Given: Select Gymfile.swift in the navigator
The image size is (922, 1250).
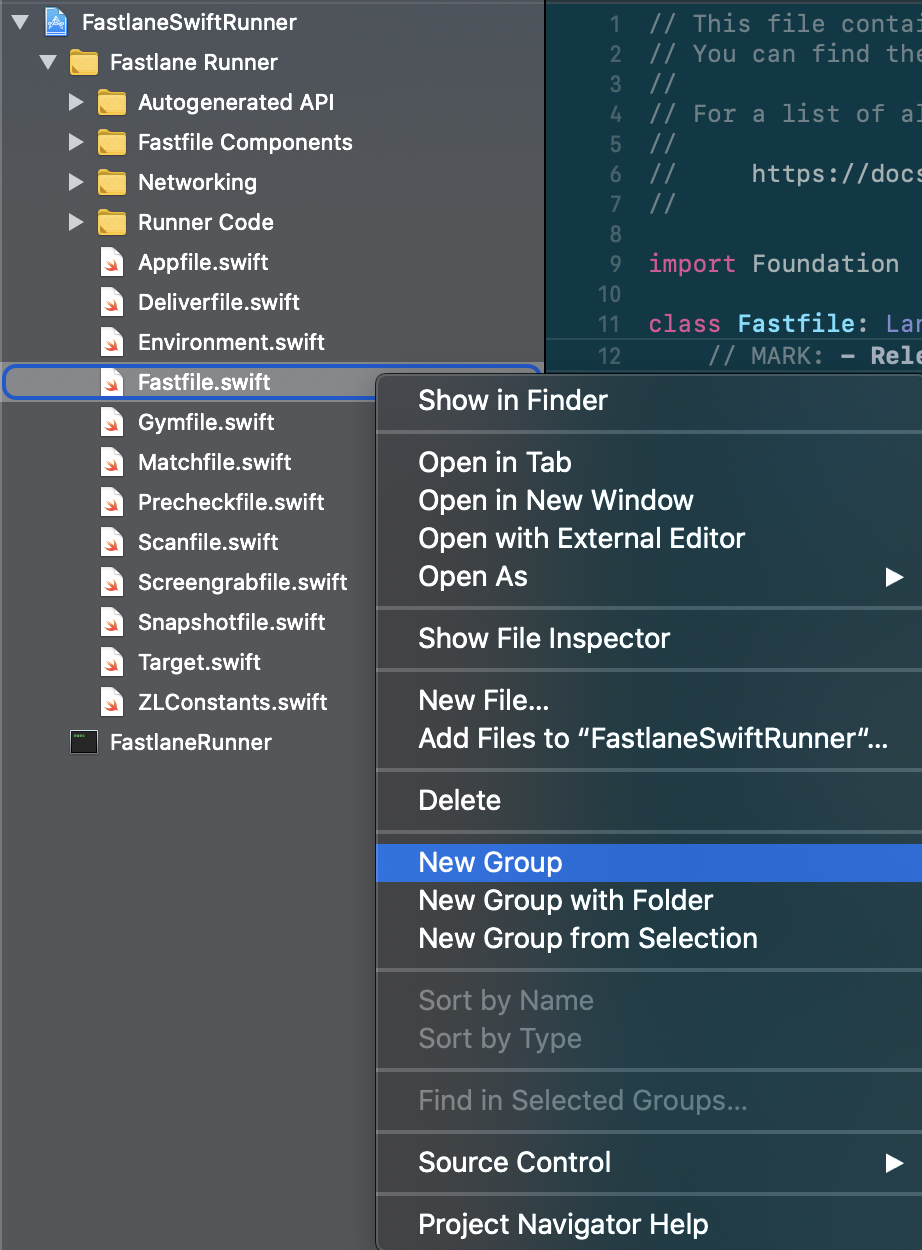Looking at the screenshot, I should click(206, 422).
